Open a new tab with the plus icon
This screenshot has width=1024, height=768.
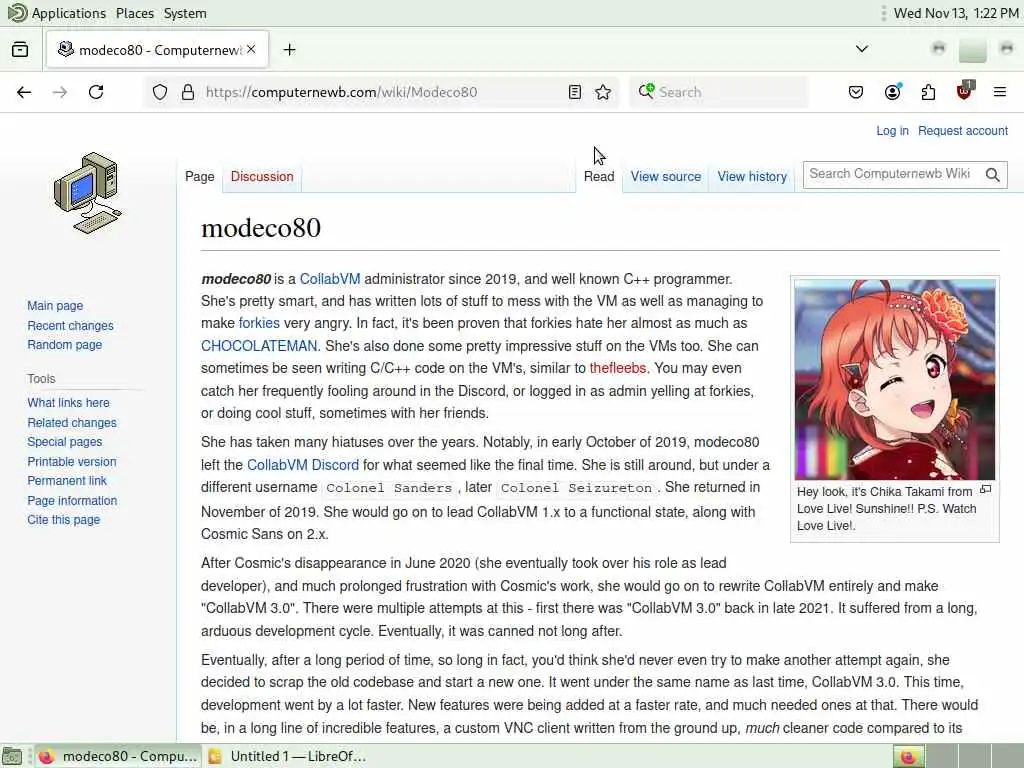pos(289,50)
